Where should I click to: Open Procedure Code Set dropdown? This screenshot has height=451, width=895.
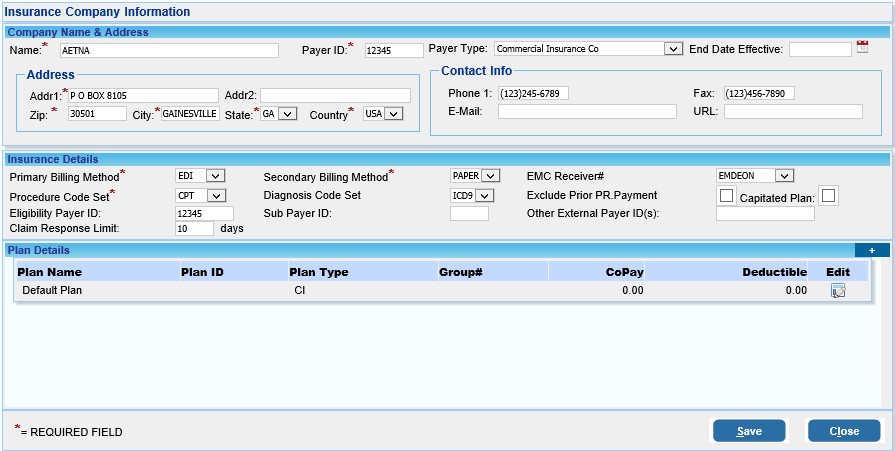215,195
